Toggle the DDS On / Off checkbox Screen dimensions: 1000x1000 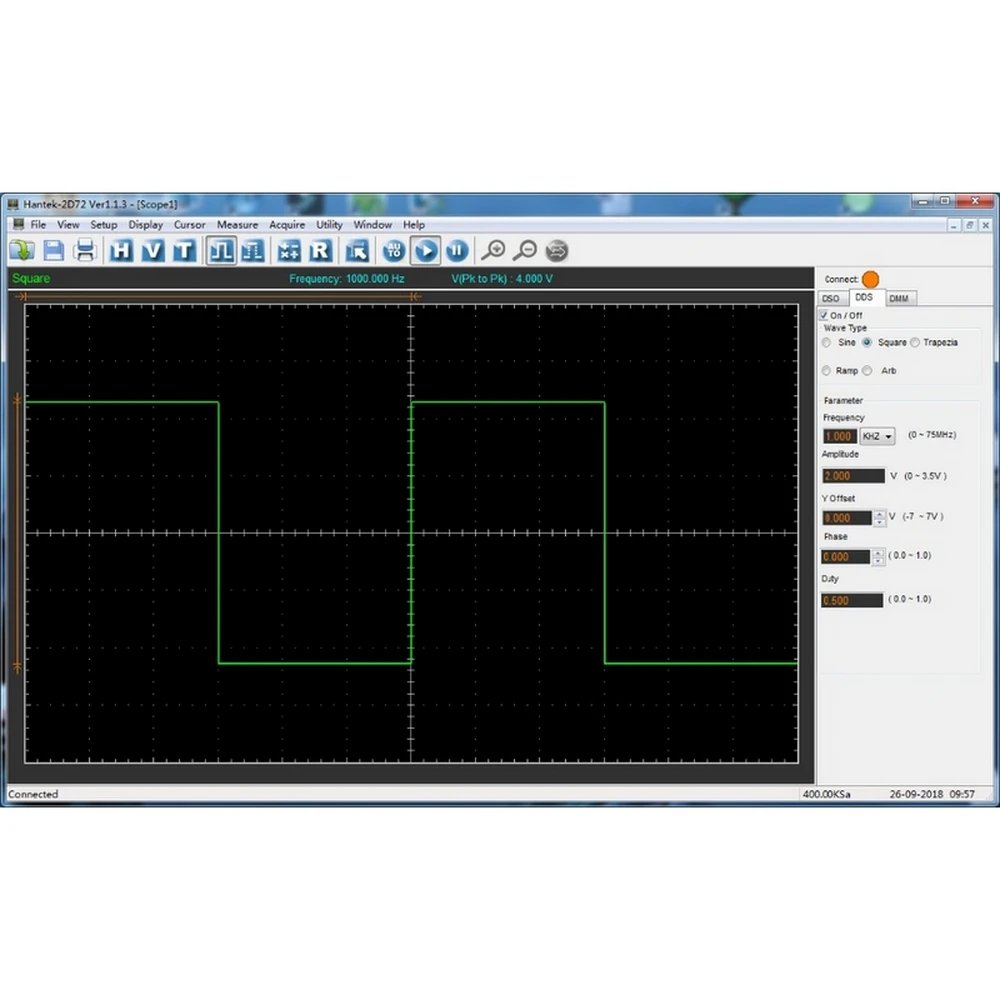(823, 315)
